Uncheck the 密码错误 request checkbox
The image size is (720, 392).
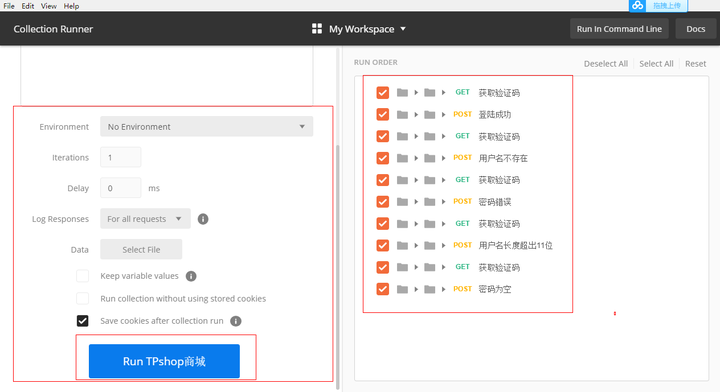tap(382, 202)
